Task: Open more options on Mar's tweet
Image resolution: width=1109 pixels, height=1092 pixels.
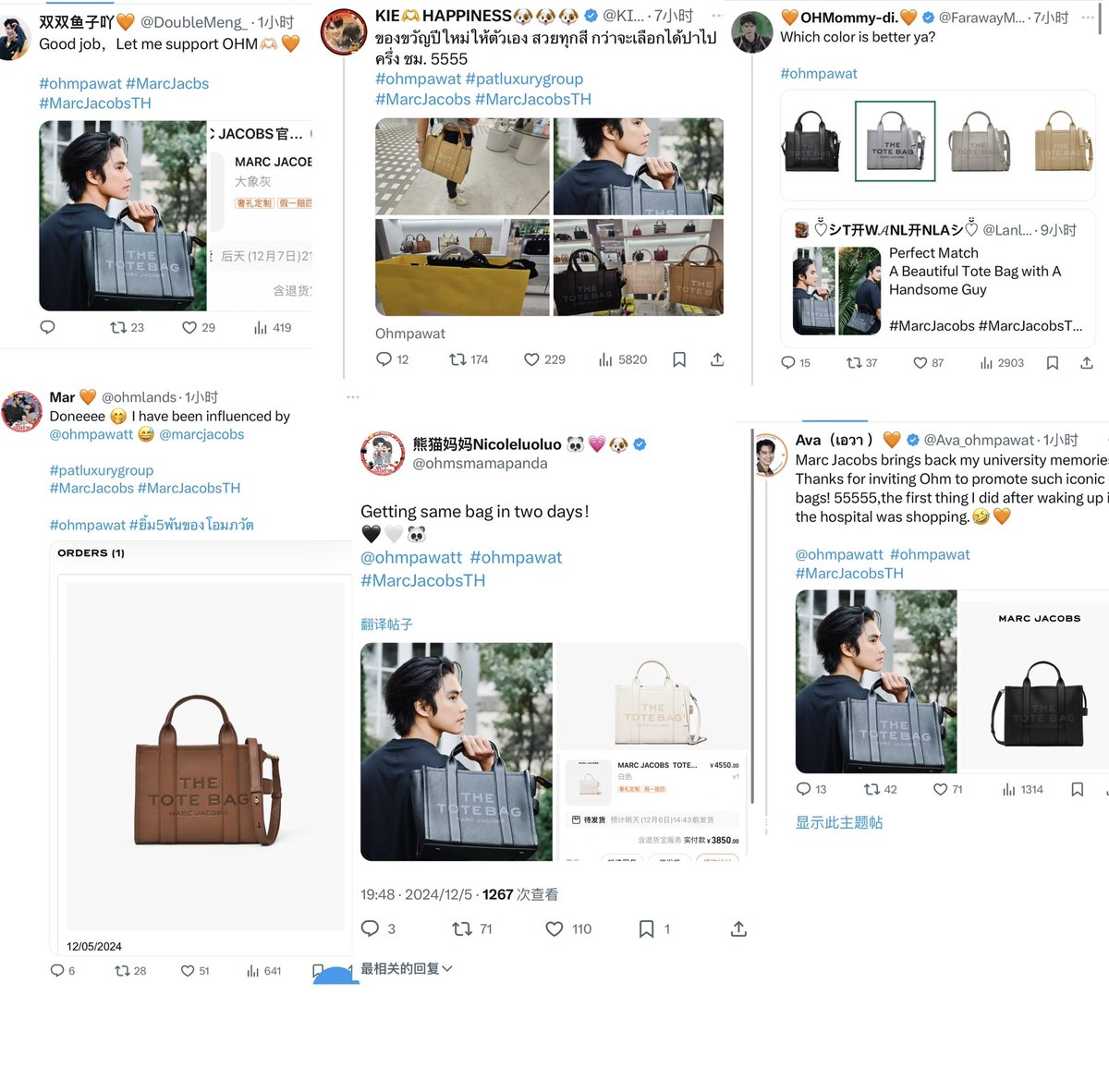Action: click(x=352, y=397)
